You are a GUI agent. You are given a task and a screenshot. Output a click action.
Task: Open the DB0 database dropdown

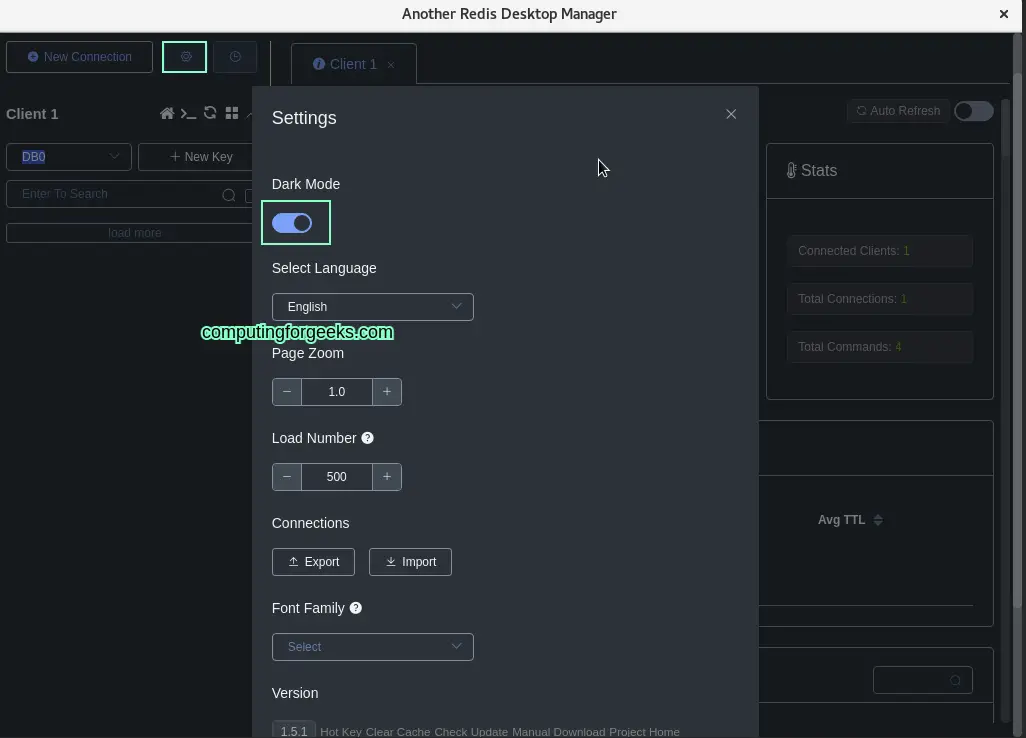[67, 156]
